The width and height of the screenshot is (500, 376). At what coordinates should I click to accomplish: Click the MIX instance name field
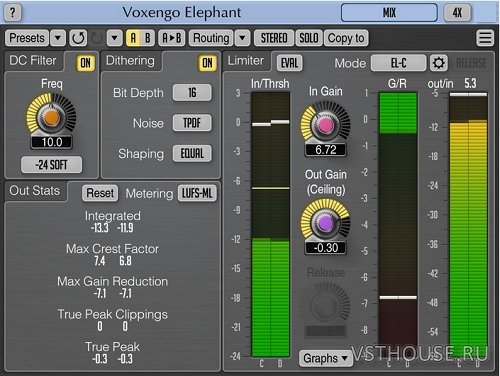389,13
